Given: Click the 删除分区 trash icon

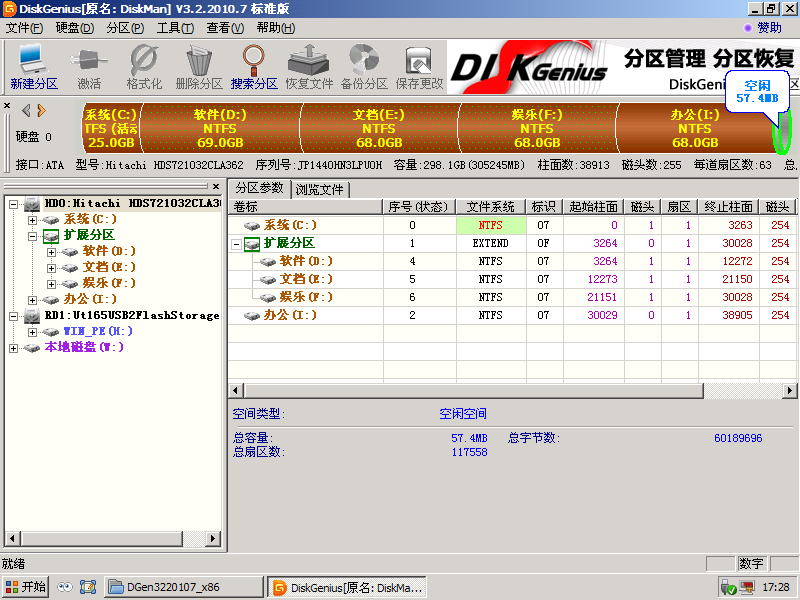Looking at the screenshot, I should [199, 67].
